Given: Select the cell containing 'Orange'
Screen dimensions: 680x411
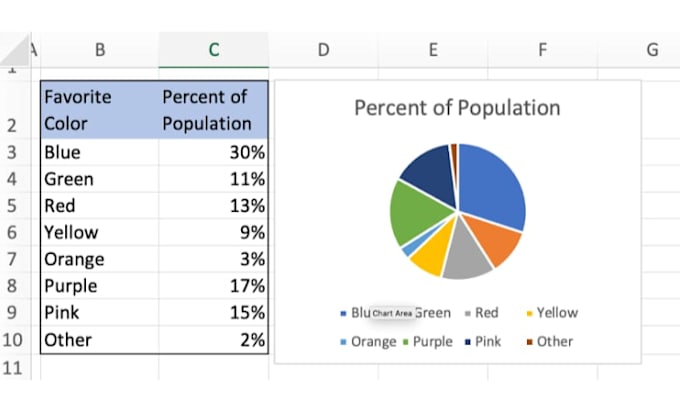Looking at the screenshot, I should 100,259.
